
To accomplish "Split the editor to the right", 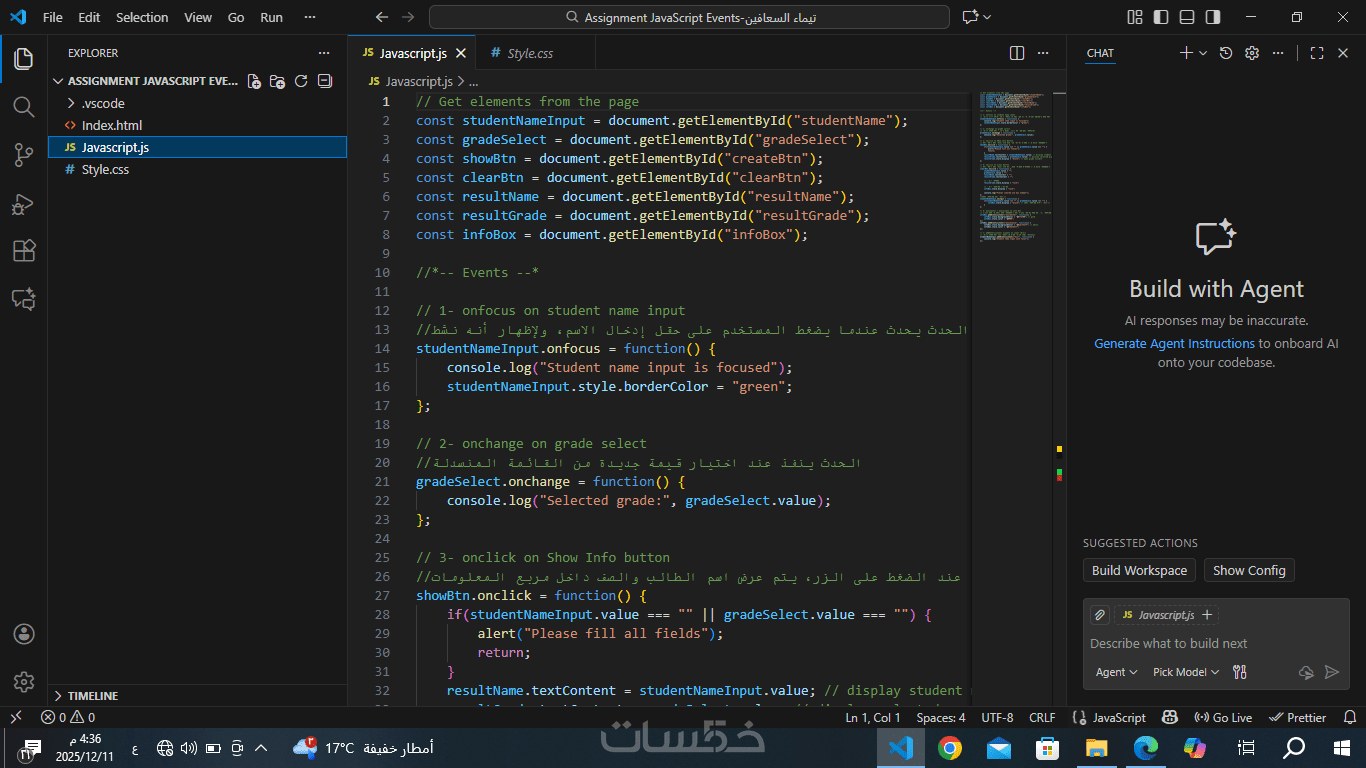I will [x=1017, y=53].
